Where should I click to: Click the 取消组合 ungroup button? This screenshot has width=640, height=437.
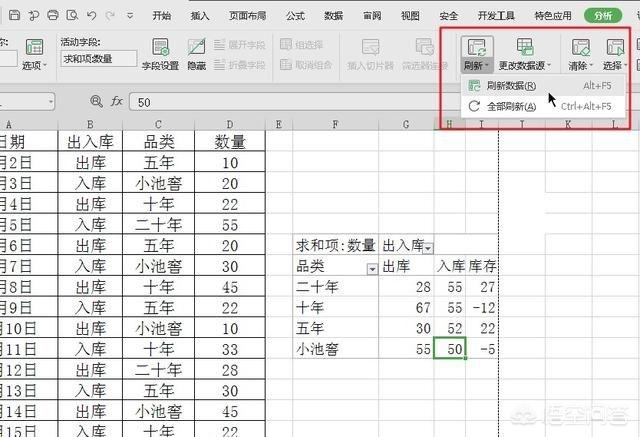tap(306, 64)
